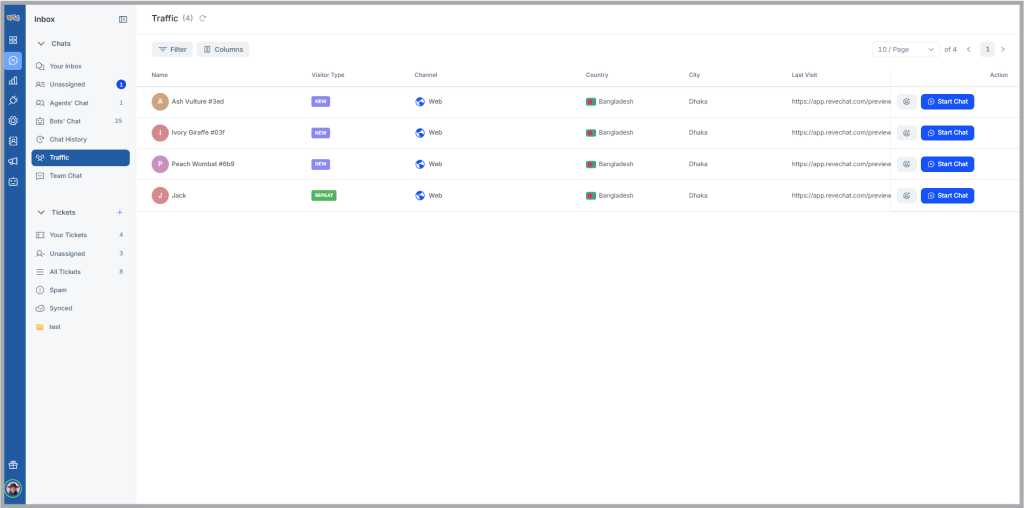Screen dimensions: 1024x508
Task: Click page number 1
Action: click(987, 50)
